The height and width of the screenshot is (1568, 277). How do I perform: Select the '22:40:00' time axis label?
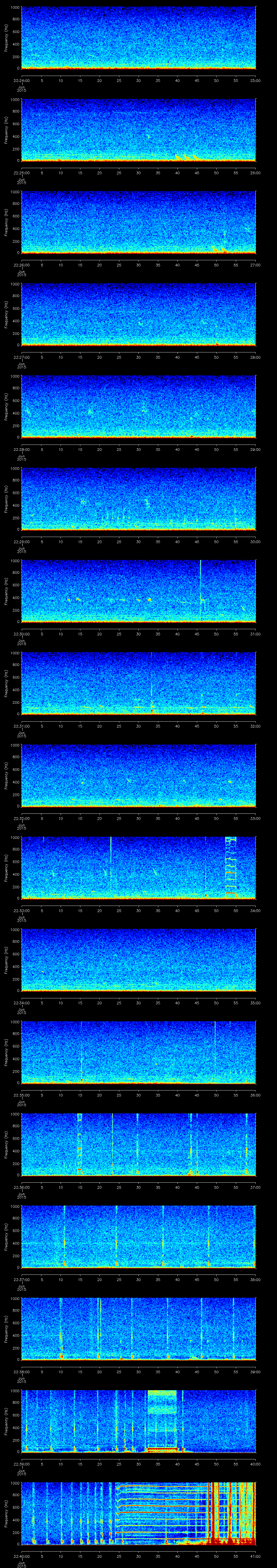(22, 1556)
